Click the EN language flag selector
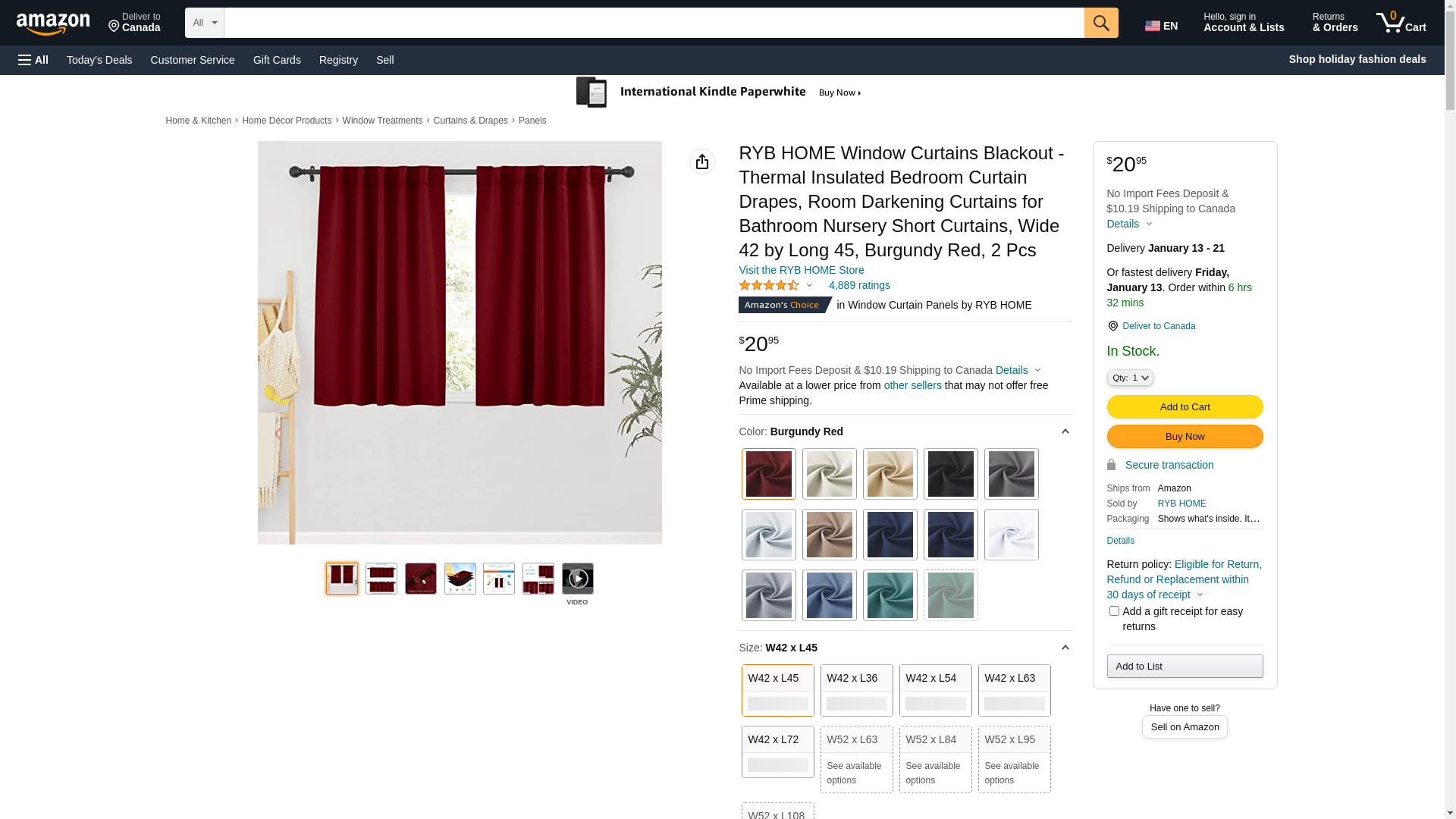Screen dimensions: 1456x819 pyautogui.click(x=1161, y=26)
